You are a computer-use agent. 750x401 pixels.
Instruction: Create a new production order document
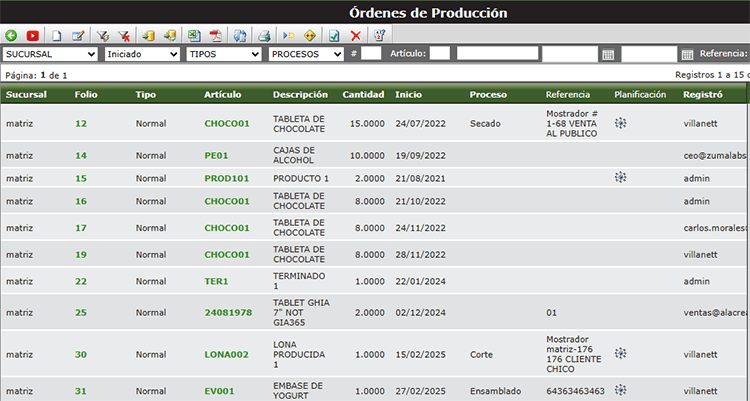click(x=56, y=35)
